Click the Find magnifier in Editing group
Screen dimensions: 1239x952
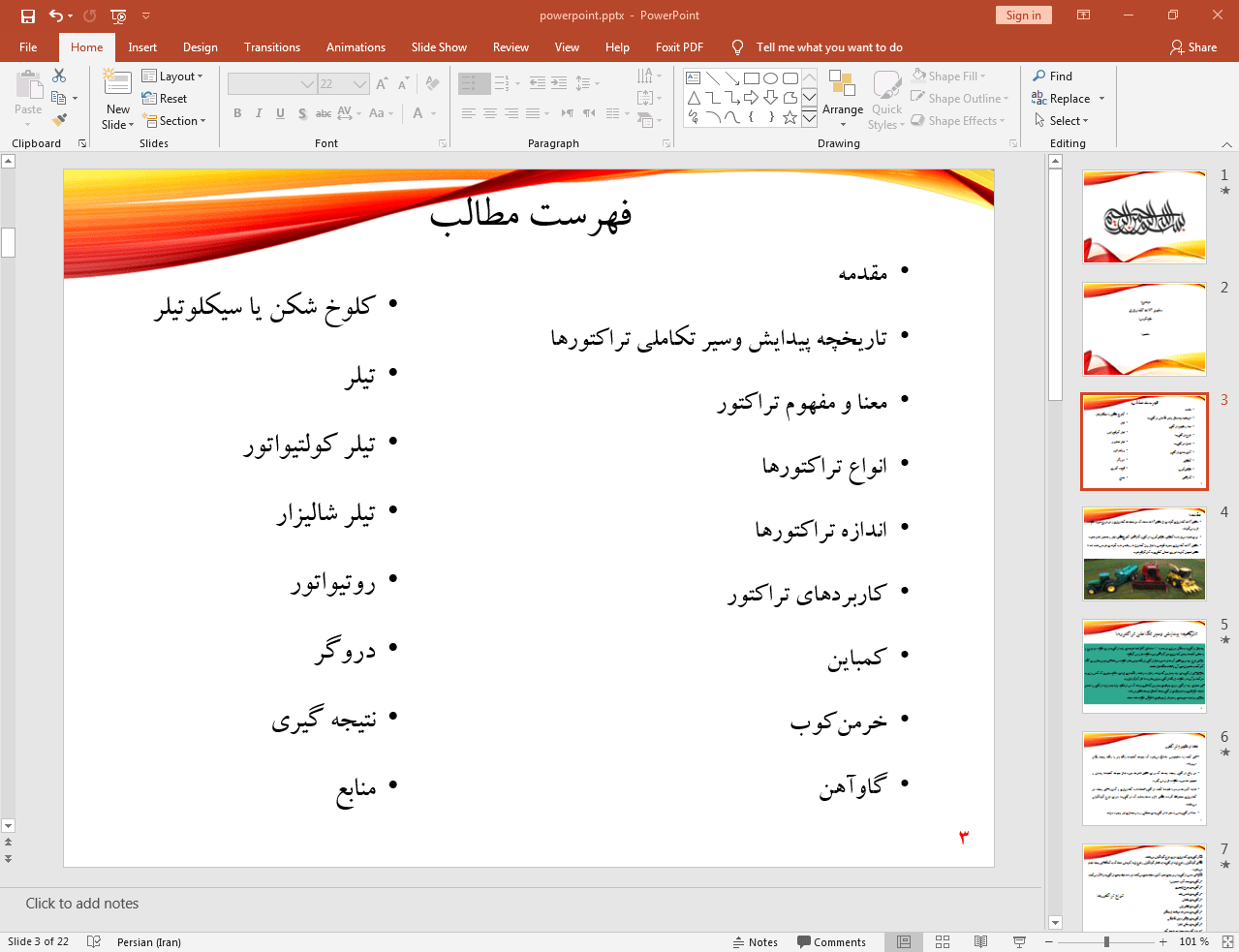click(1052, 76)
